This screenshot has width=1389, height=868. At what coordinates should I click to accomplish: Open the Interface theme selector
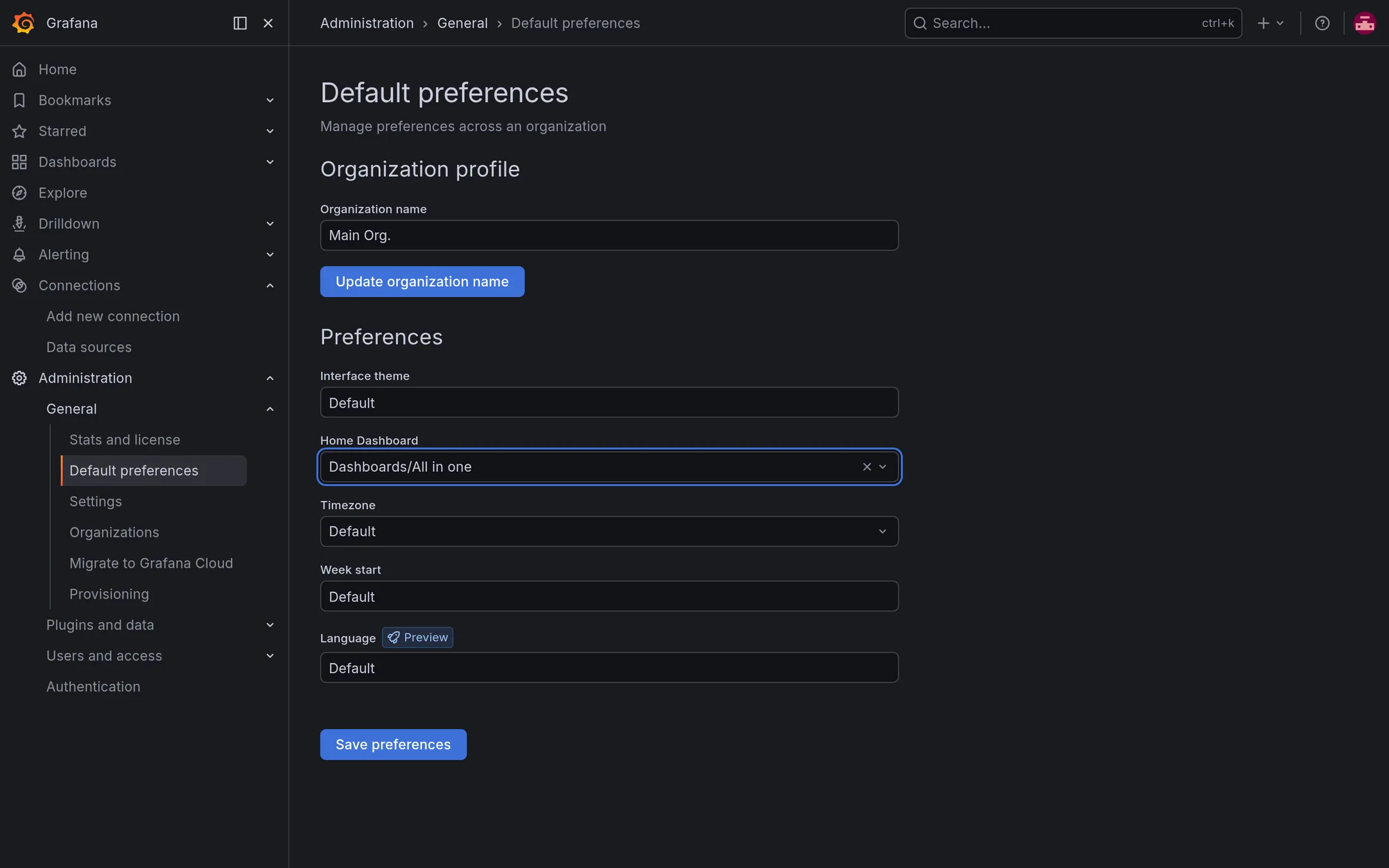[609, 402]
